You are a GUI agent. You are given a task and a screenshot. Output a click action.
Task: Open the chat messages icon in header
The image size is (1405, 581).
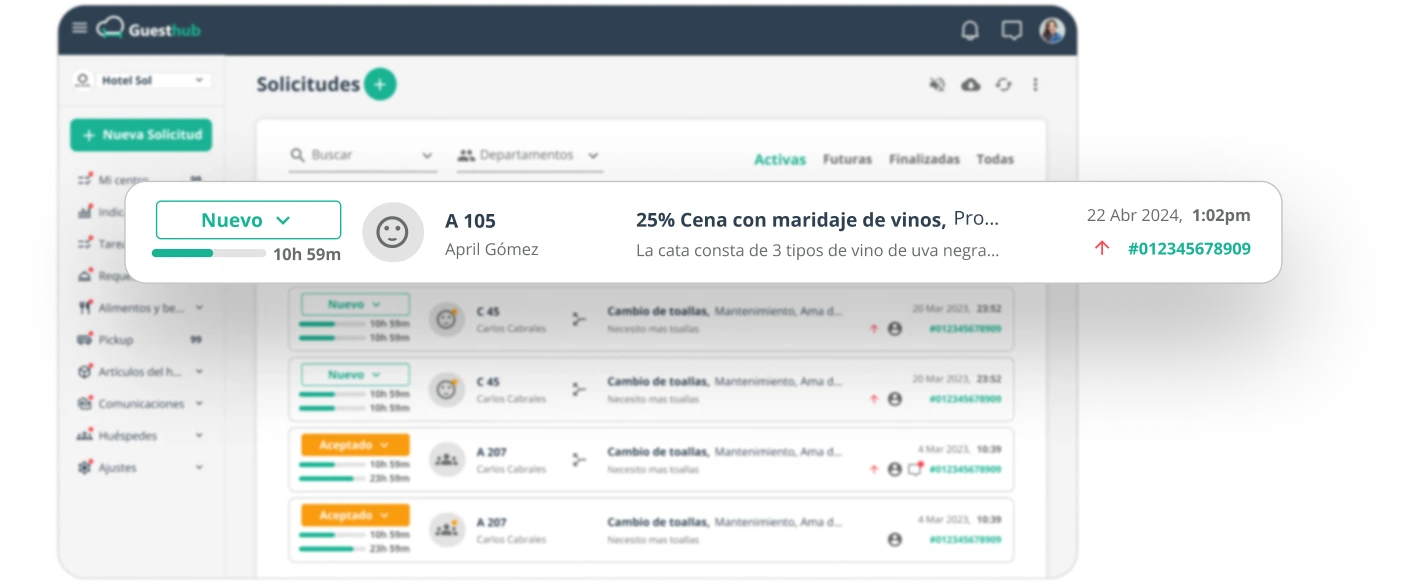1011,31
